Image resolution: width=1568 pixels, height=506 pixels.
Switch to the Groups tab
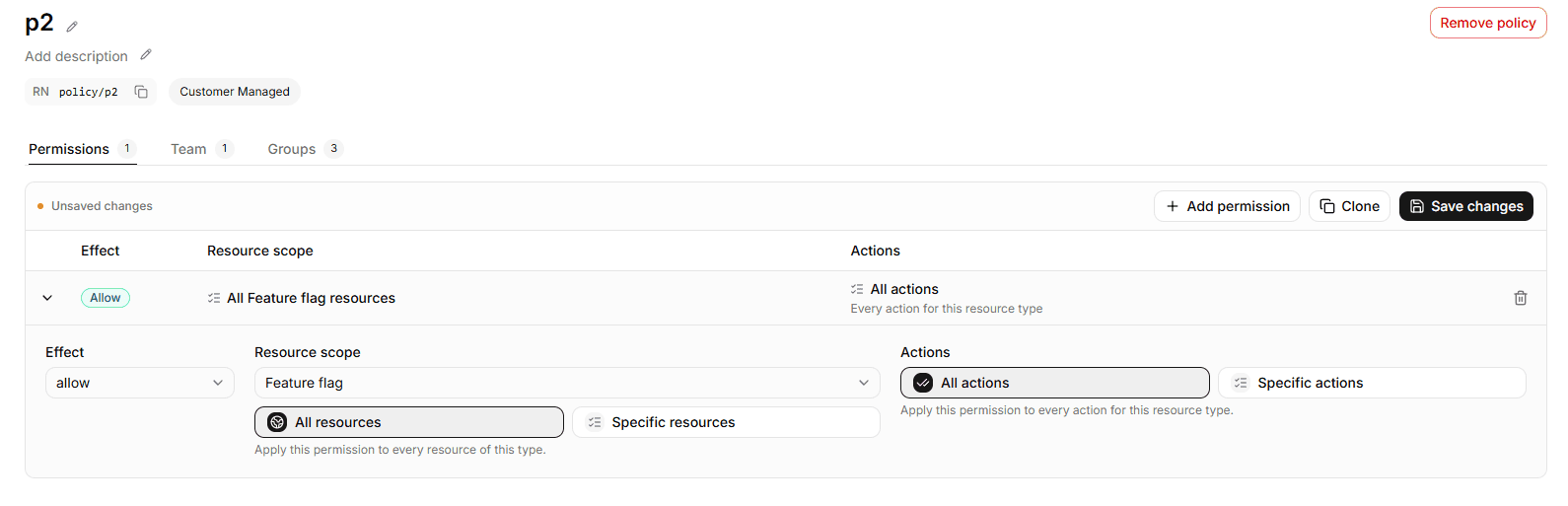click(304, 149)
